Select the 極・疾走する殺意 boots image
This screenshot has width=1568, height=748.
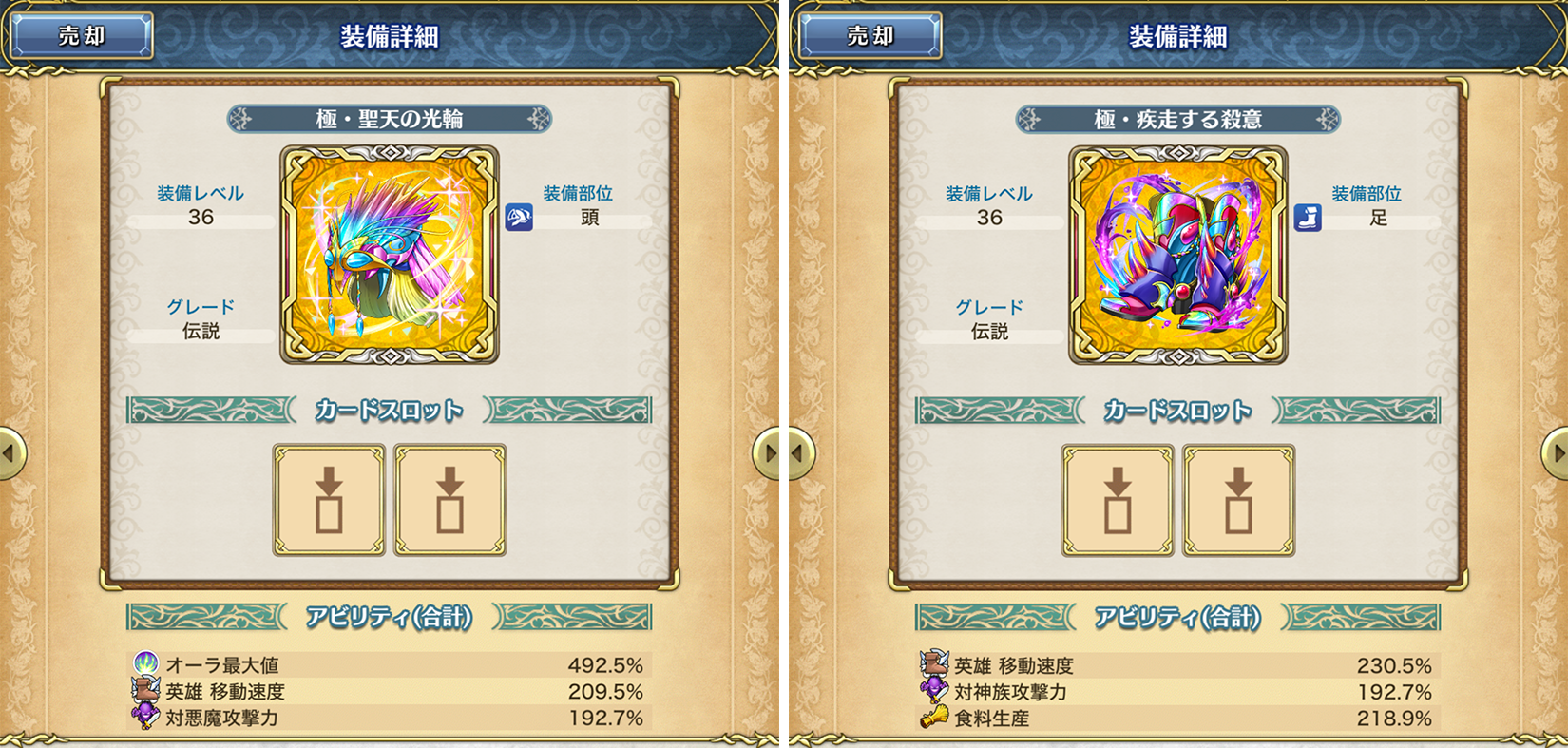1178,255
